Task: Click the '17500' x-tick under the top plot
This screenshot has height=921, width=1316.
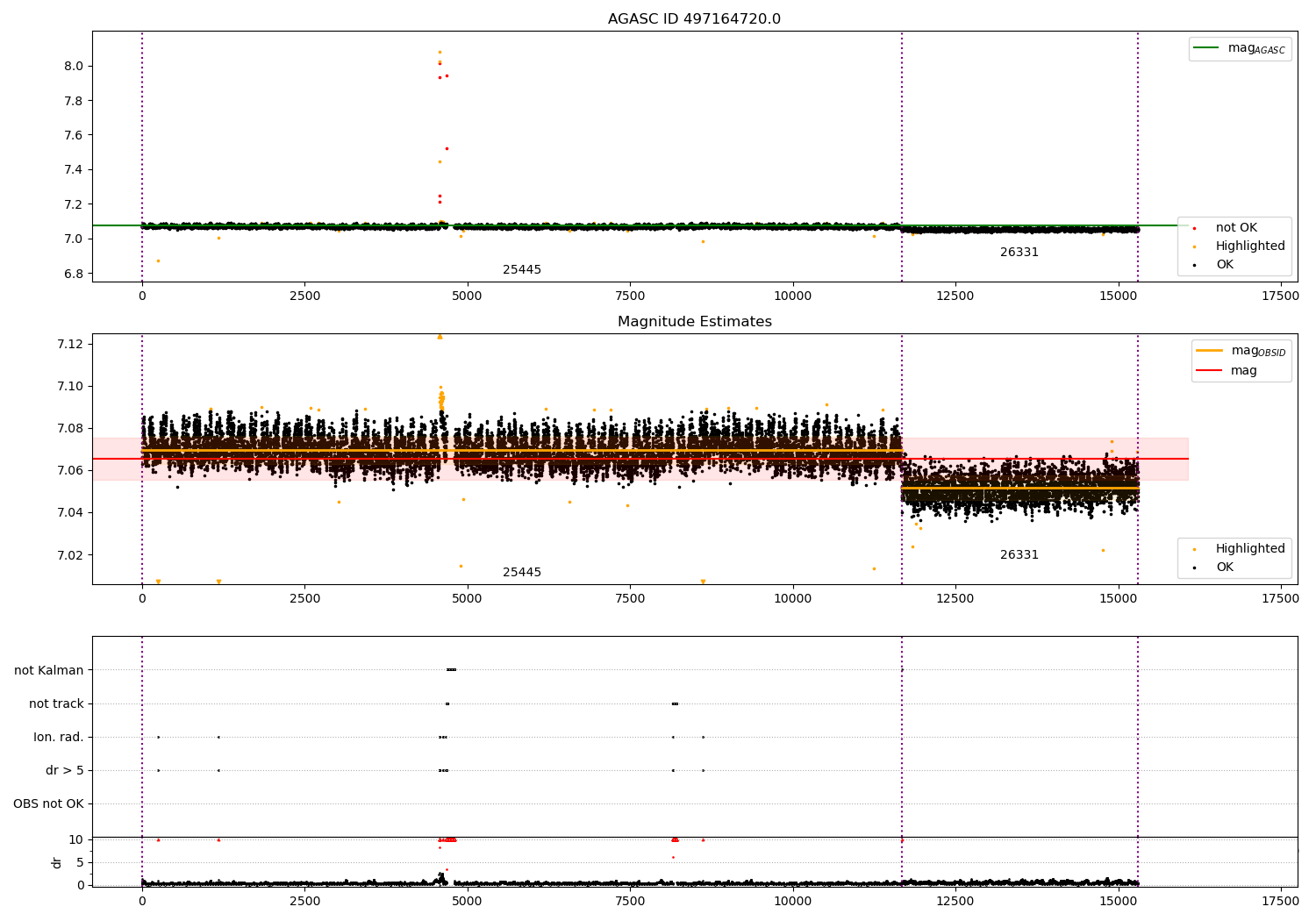Action: point(1280,296)
